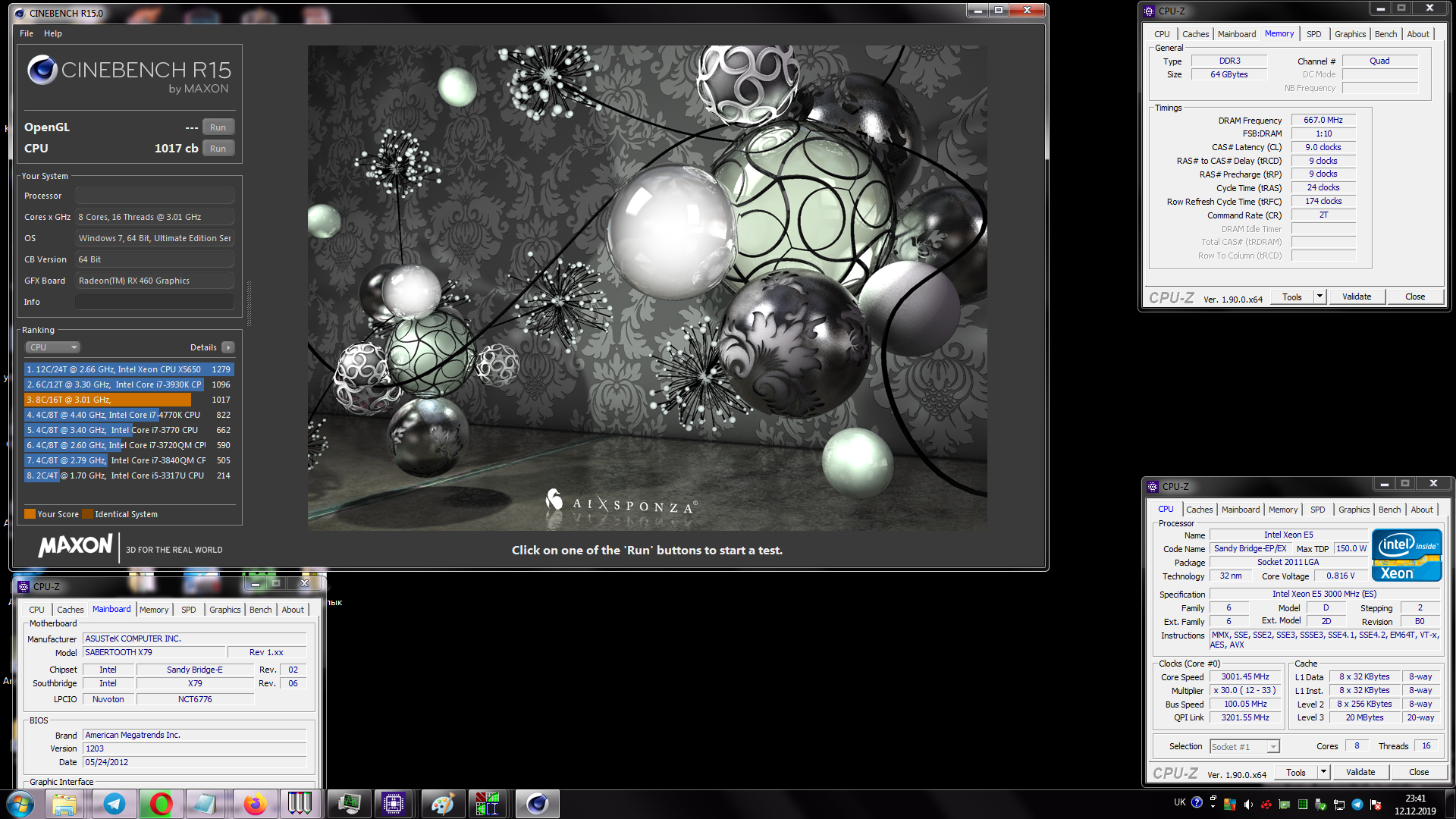Open Safely Remove Hardware tray icon

pyautogui.click(x=1321, y=805)
